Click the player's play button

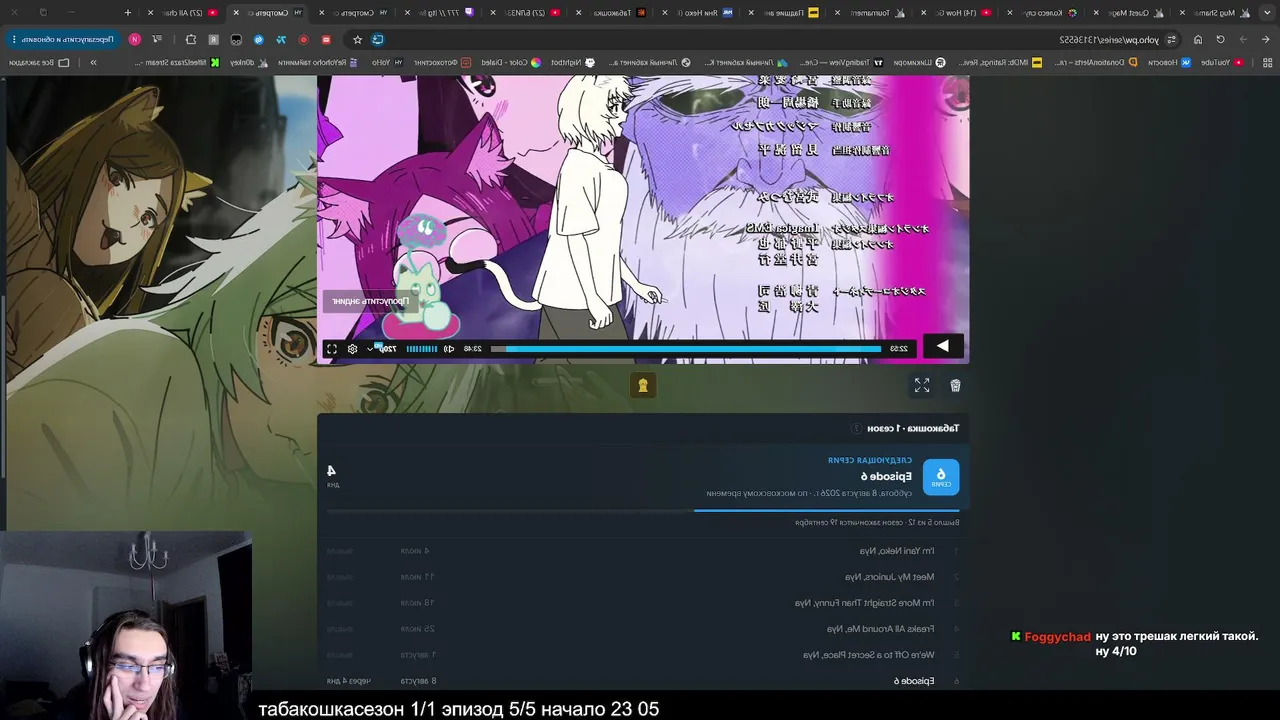point(942,346)
